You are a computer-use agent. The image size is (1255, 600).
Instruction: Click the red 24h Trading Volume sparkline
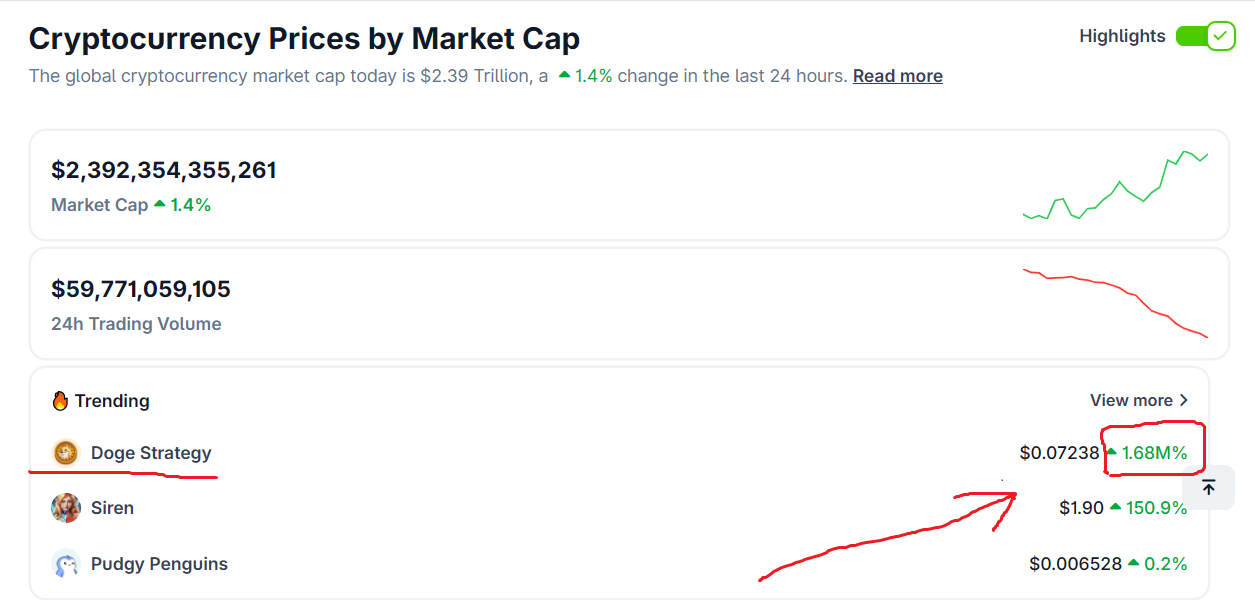pos(1115,300)
